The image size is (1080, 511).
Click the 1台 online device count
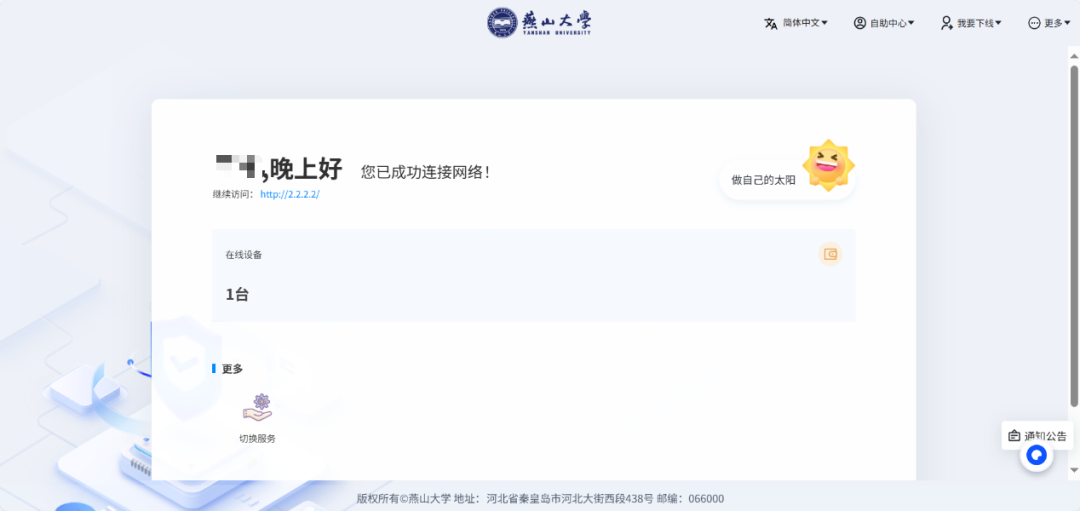coord(237,295)
